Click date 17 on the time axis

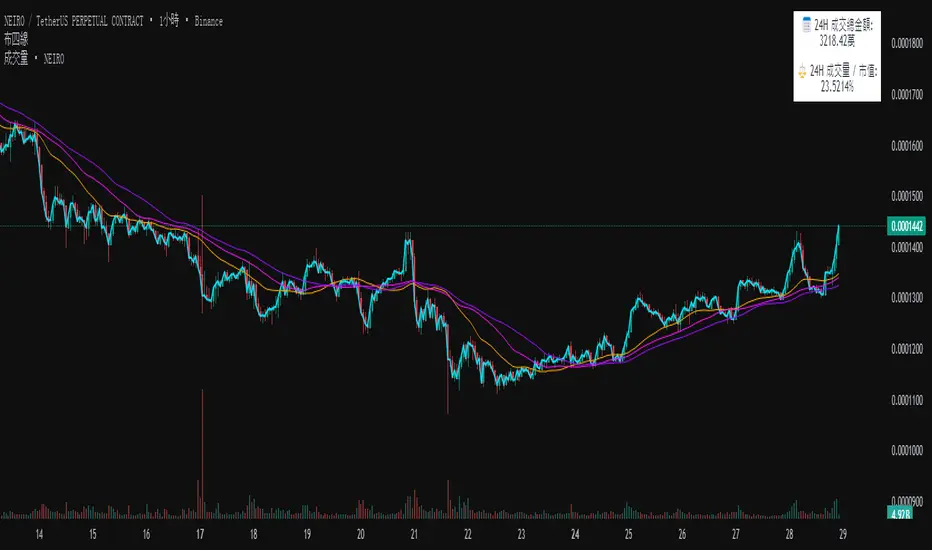(200, 535)
